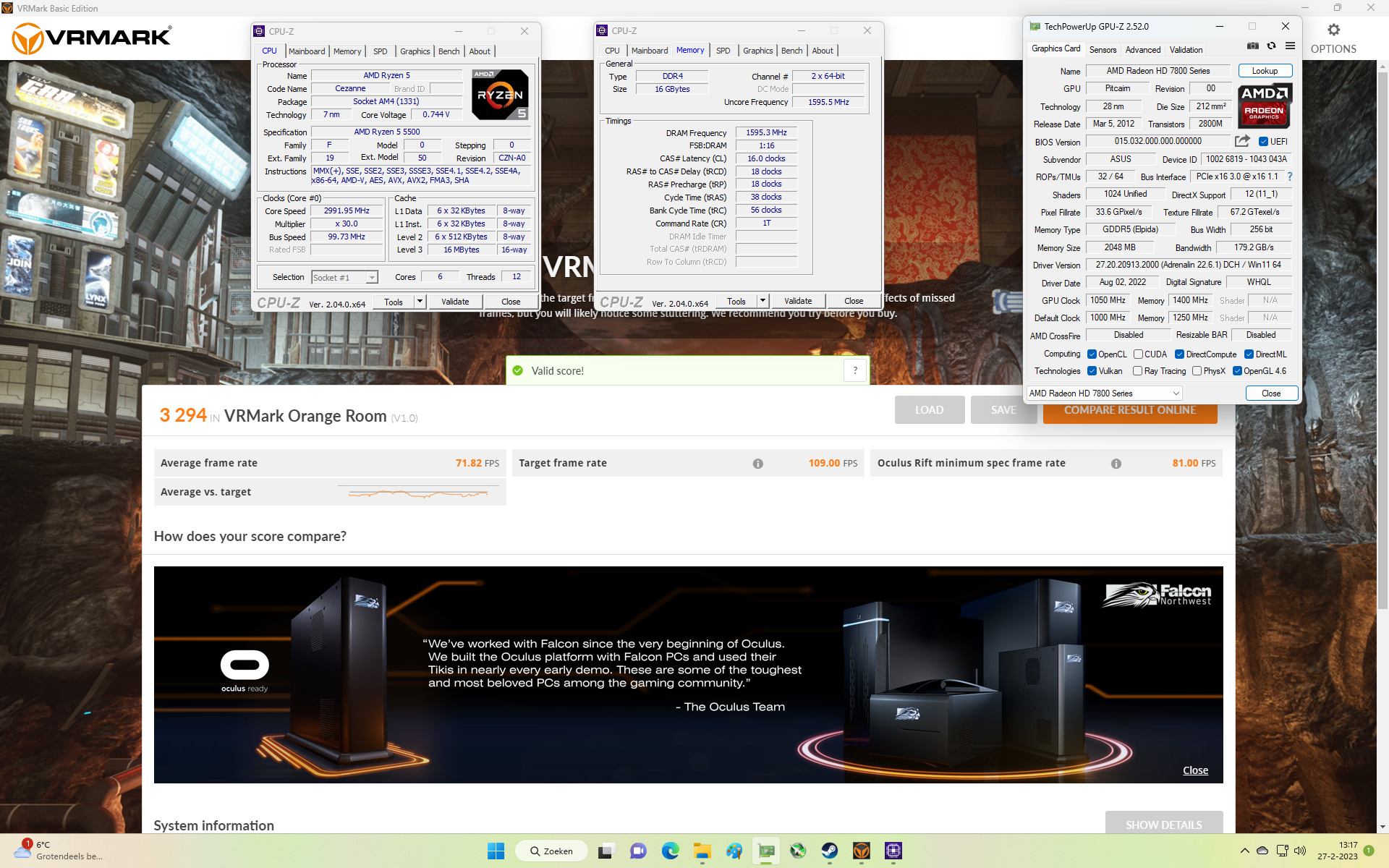This screenshot has width=1389, height=868.
Task: Click the Falcon Northwest ad banner image
Action: 688,674
